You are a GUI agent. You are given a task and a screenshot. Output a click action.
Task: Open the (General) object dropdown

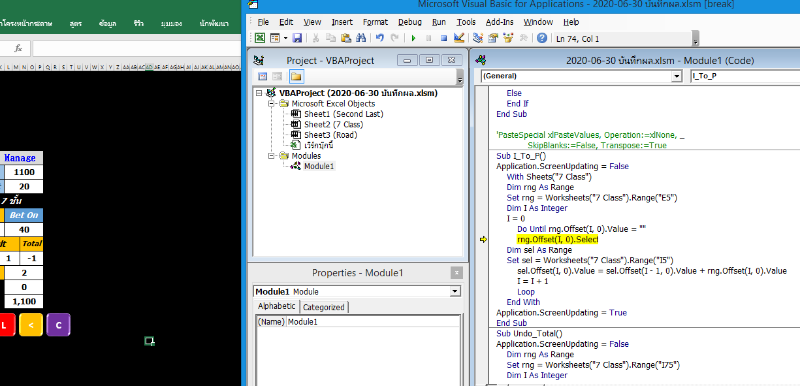(x=677, y=76)
